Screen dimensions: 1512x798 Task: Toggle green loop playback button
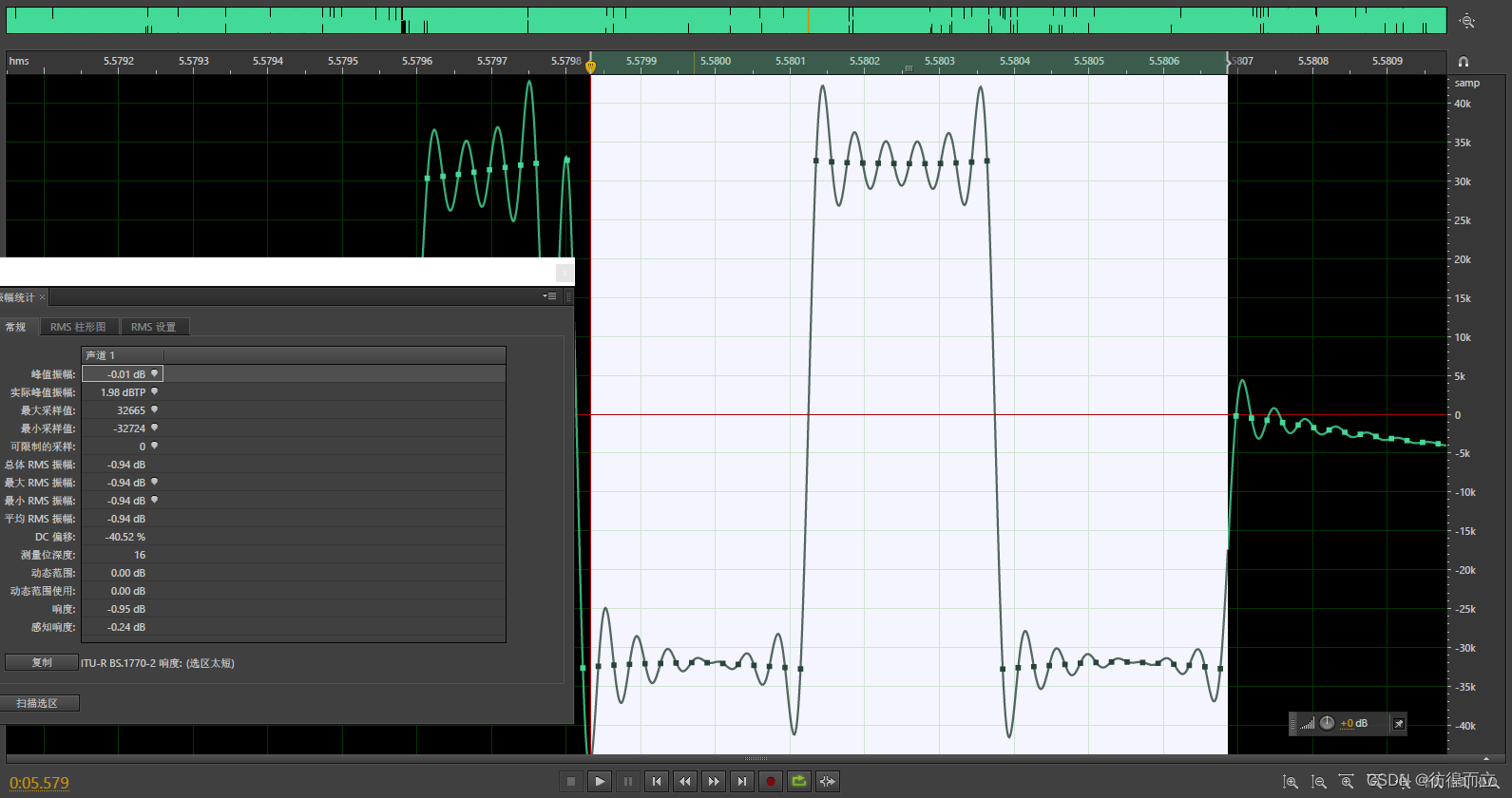[x=799, y=781]
